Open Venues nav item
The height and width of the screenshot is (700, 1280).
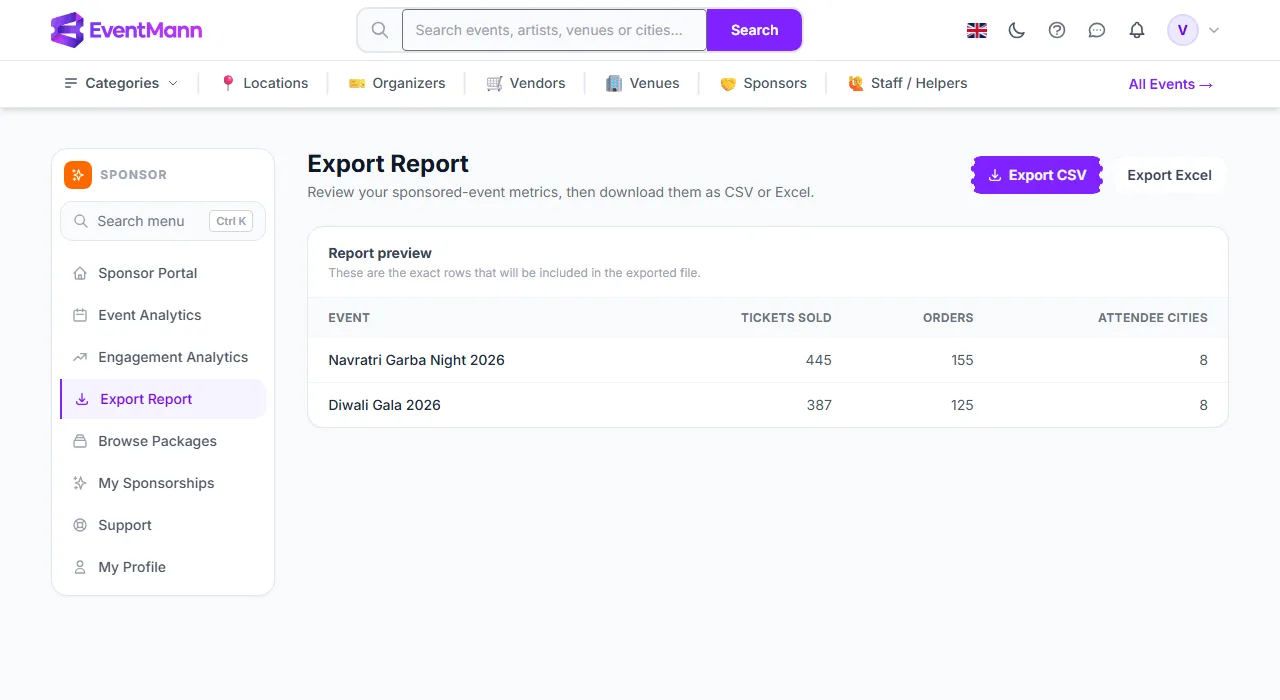[643, 83]
